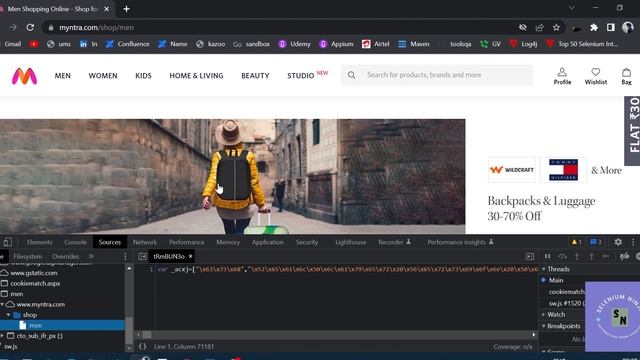Toggle device toolbar in DevTools
640x360 pixels.
[7, 242]
